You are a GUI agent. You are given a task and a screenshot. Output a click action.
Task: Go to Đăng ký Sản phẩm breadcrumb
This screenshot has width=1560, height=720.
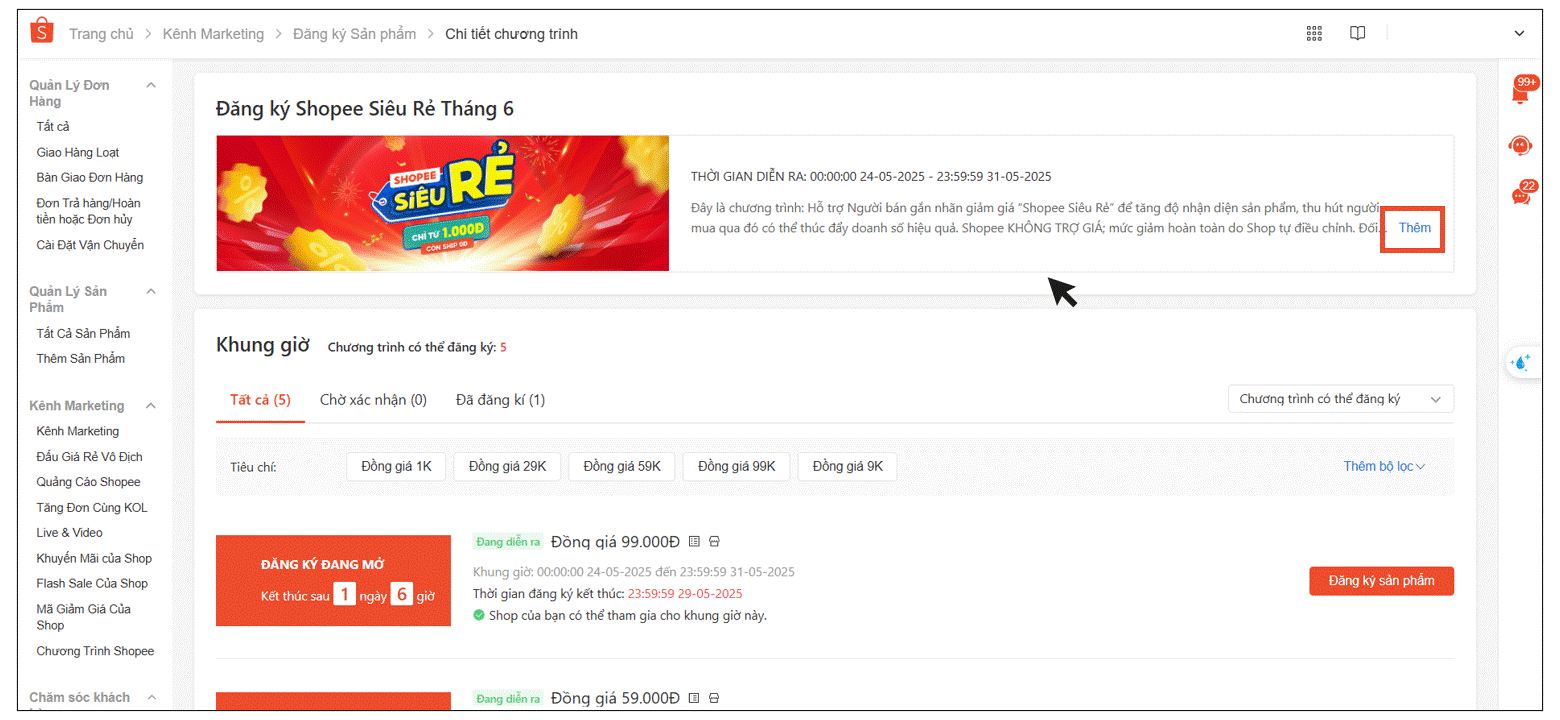tap(354, 34)
